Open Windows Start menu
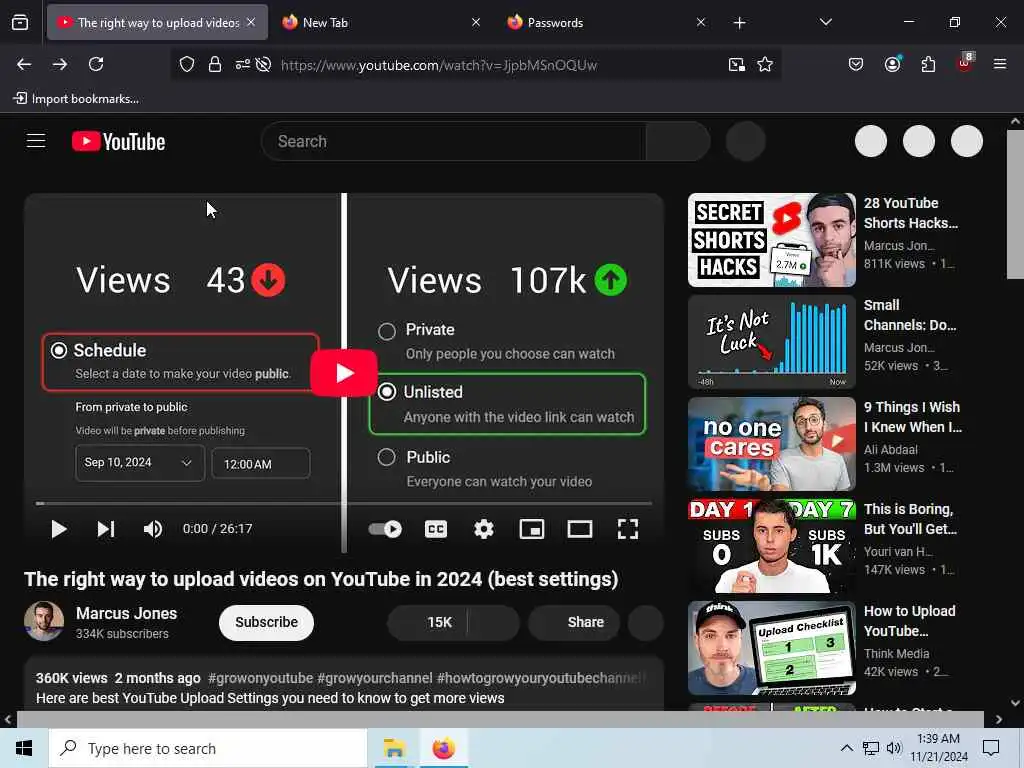The width and height of the screenshot is (1024, 768). [24, 748]
